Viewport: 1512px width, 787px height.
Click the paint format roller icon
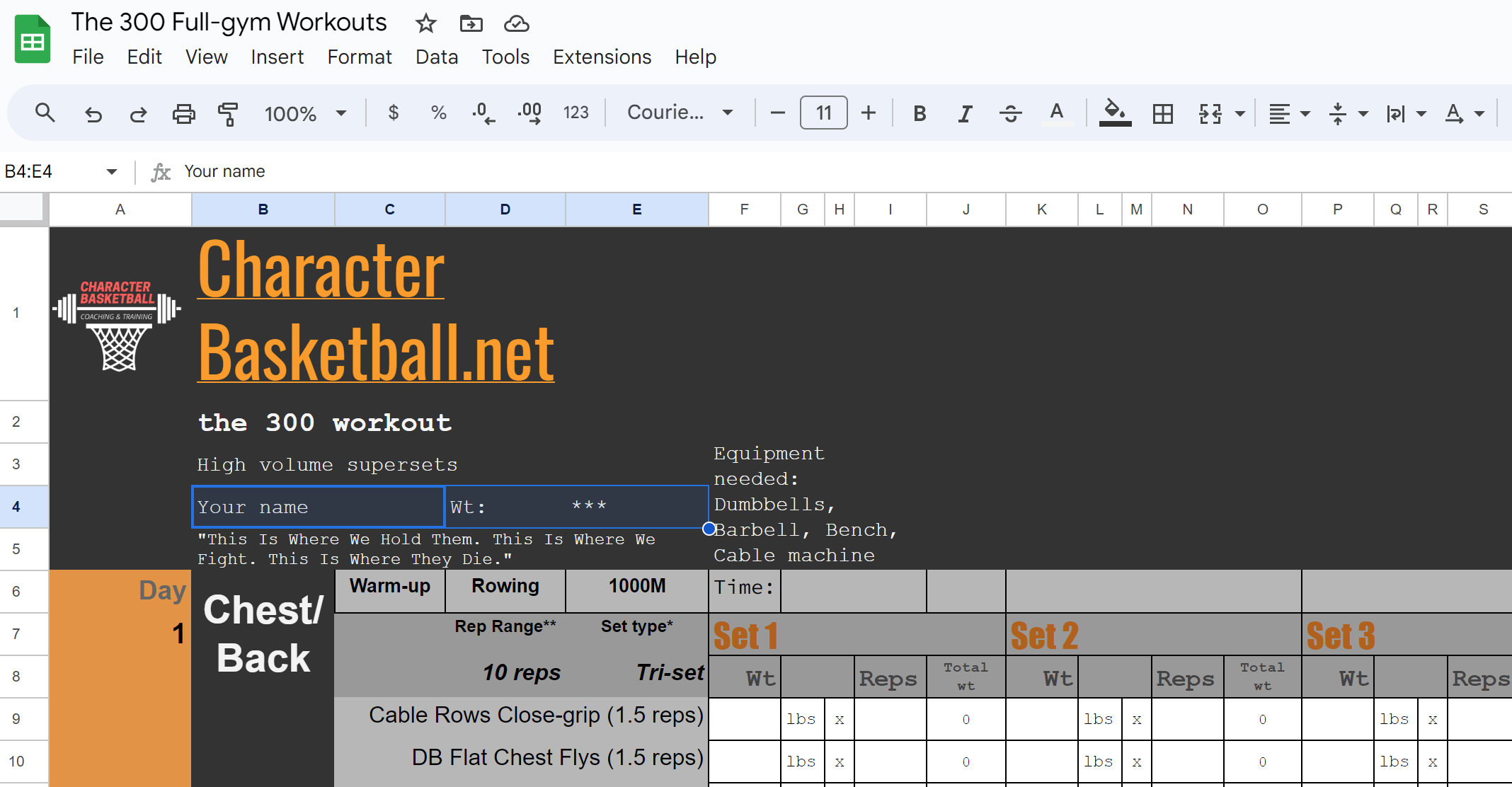[228, 113]
